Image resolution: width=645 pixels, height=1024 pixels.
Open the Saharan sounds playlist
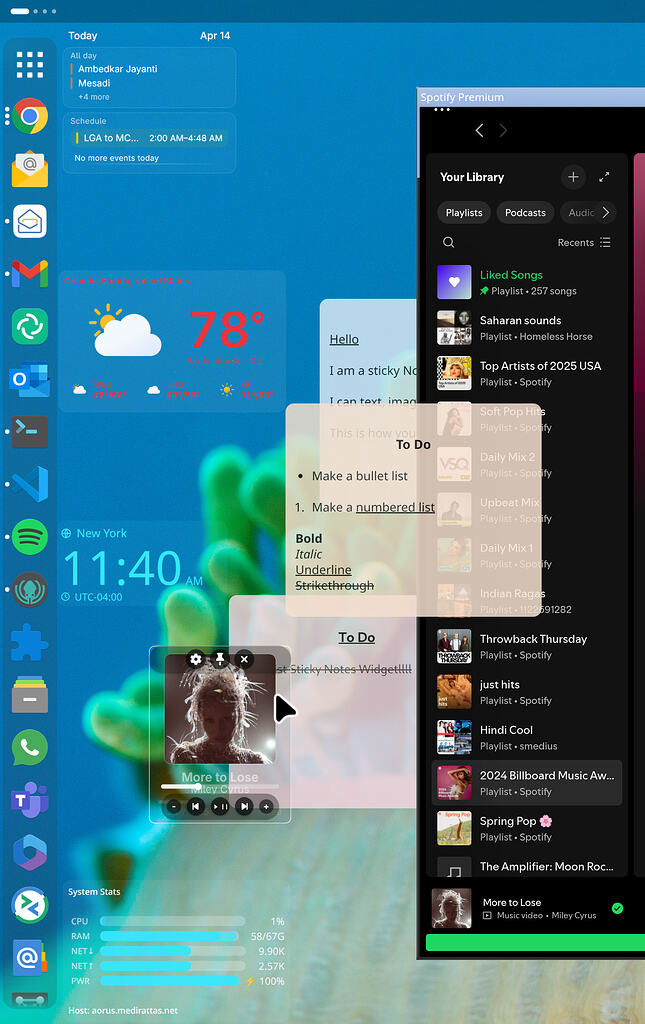click(x=527, y=328)
